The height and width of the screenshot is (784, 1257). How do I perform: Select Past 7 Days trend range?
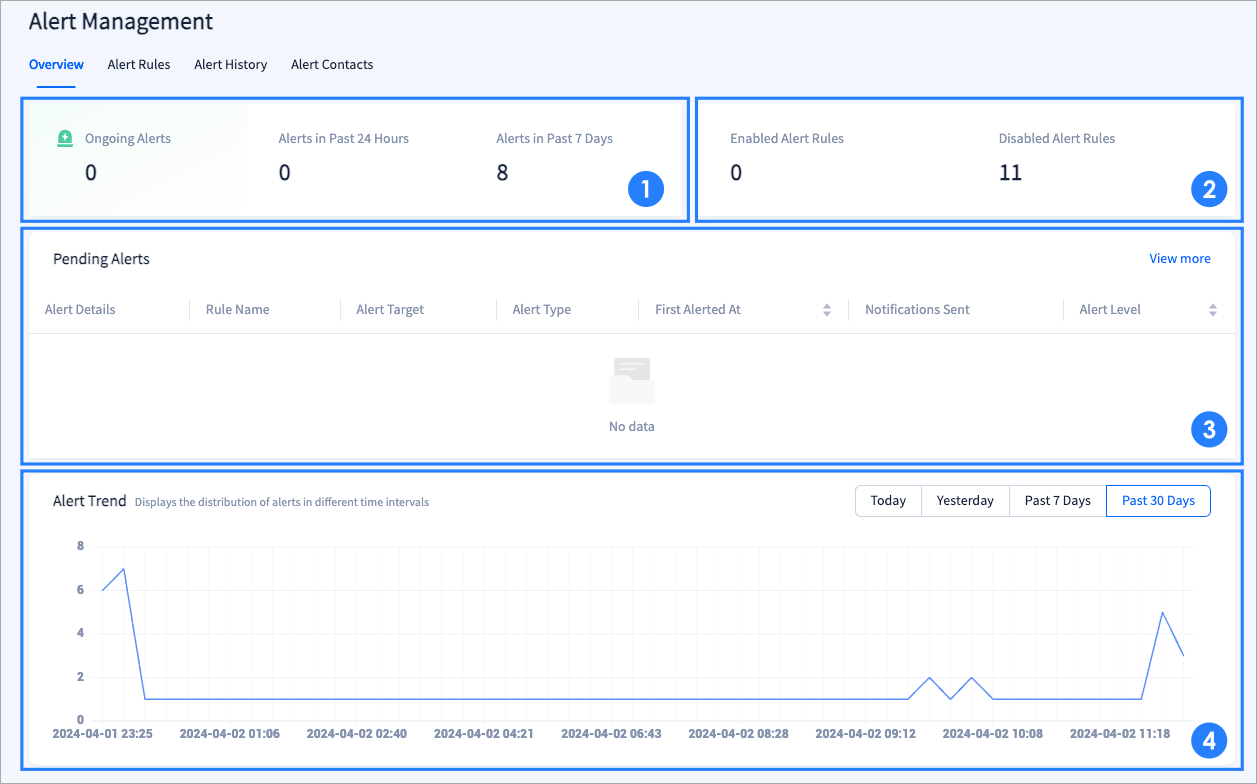(x=1057, y=501)
